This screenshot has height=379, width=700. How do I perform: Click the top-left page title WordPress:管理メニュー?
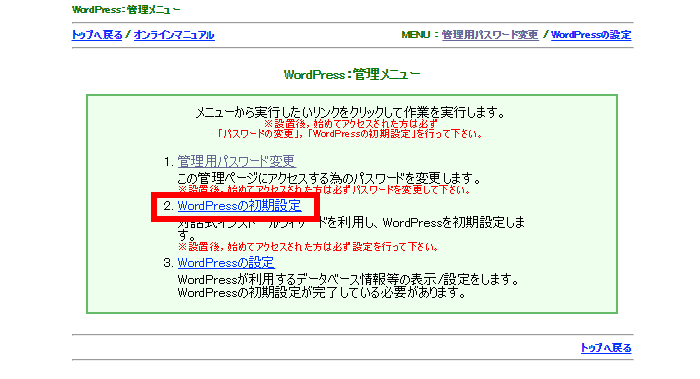click(x=126, y=9)
